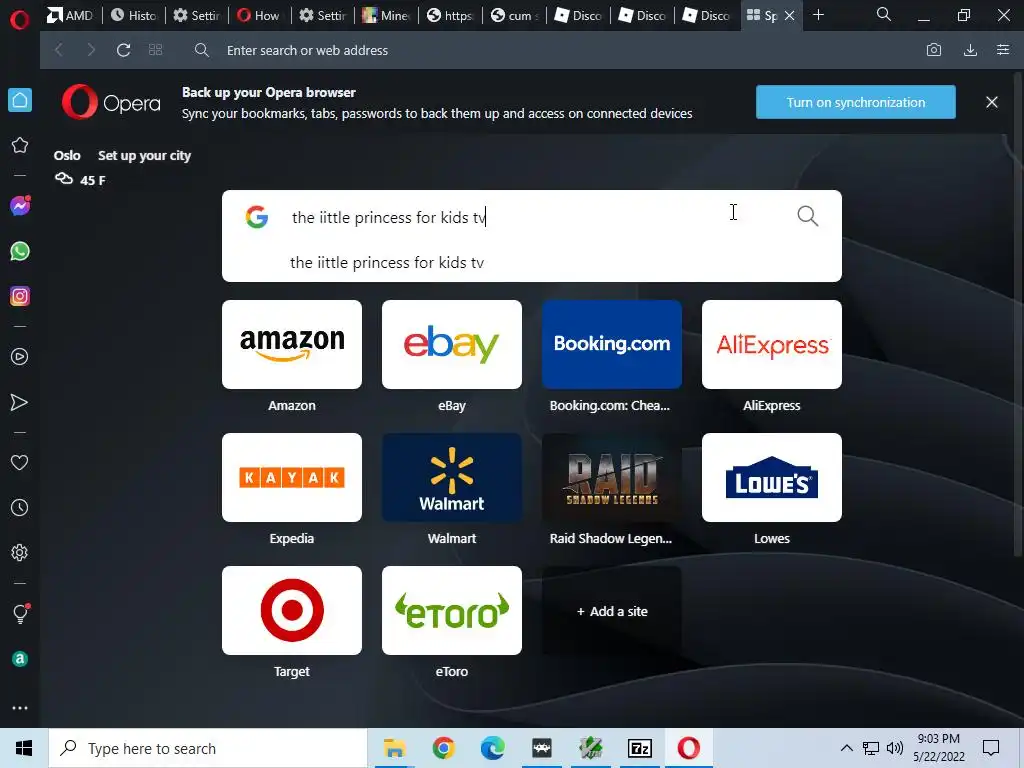Viewport: 1024px width, 768px height.
Task: Open Instagram in the sidebar
Action: tap(20, 296)
